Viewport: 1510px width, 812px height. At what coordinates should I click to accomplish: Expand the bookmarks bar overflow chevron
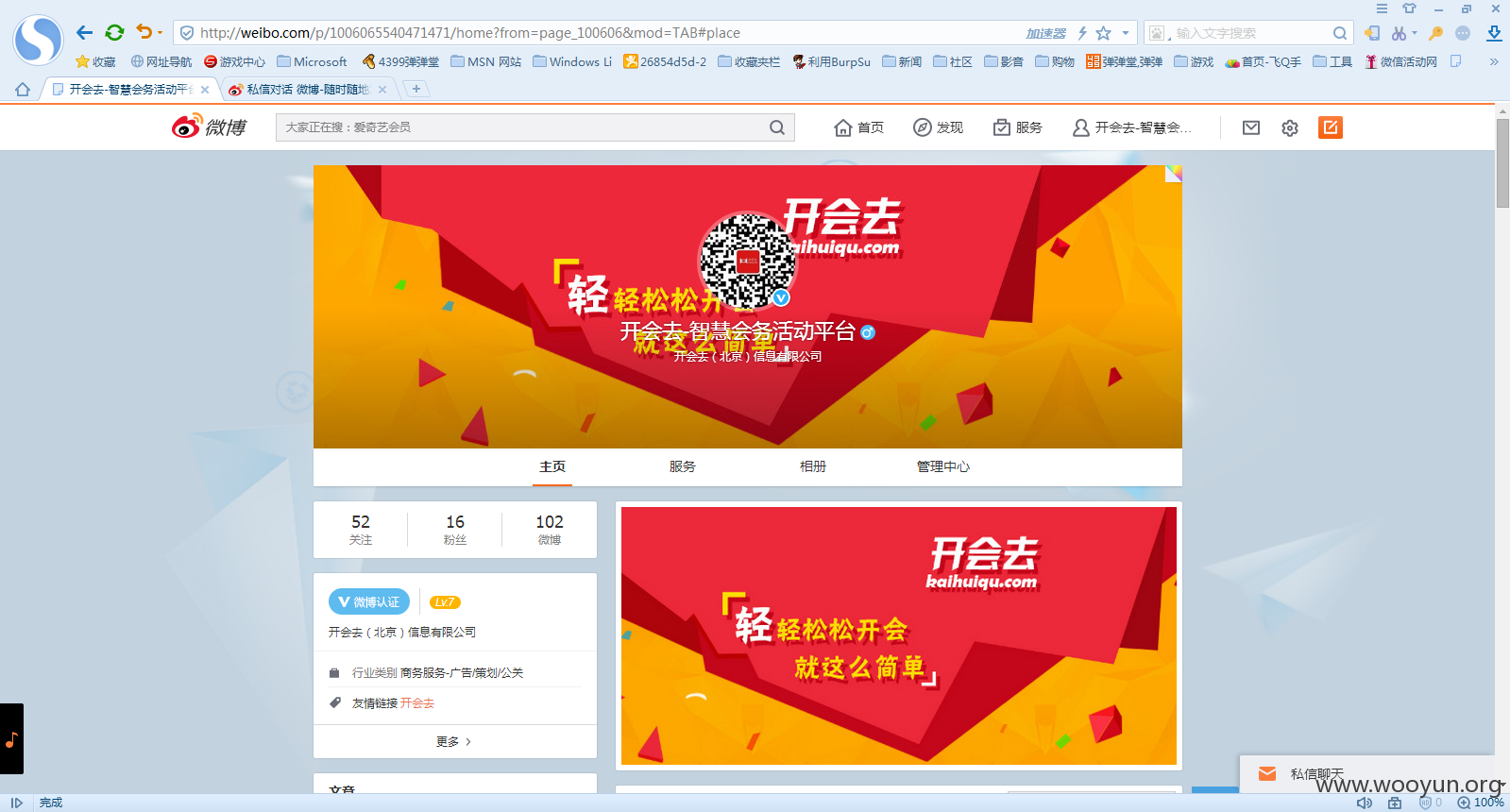pyautogui.click(x=1494, y=61)
